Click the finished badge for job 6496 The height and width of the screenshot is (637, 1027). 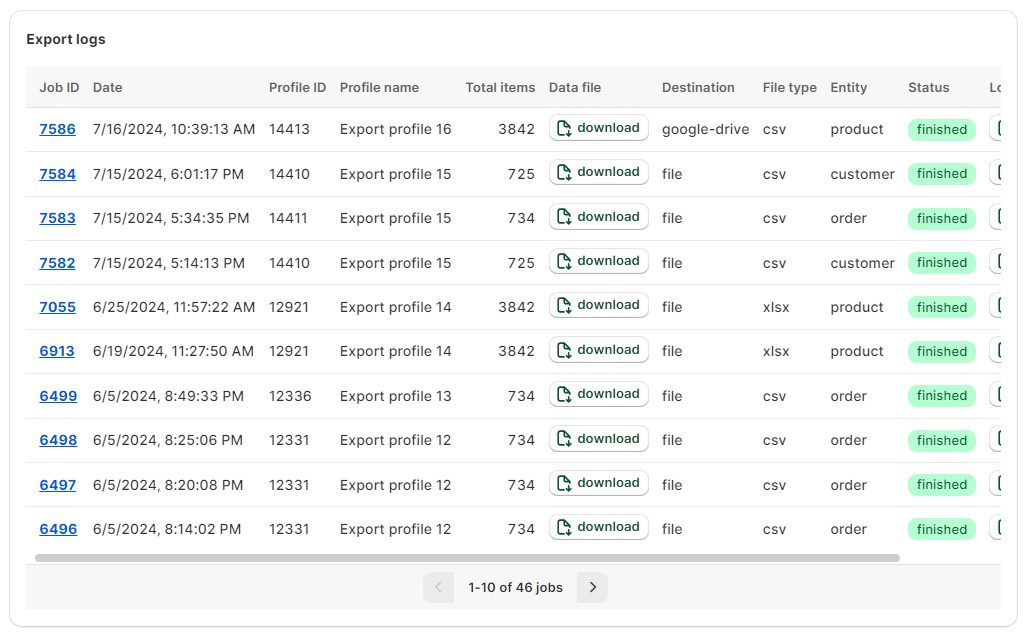coord(940,529)
